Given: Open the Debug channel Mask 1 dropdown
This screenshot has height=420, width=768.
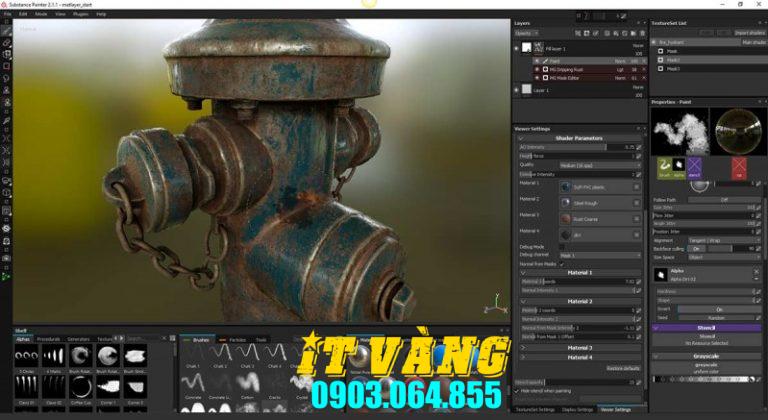Looking at the screenshot, I should point(600,255).
